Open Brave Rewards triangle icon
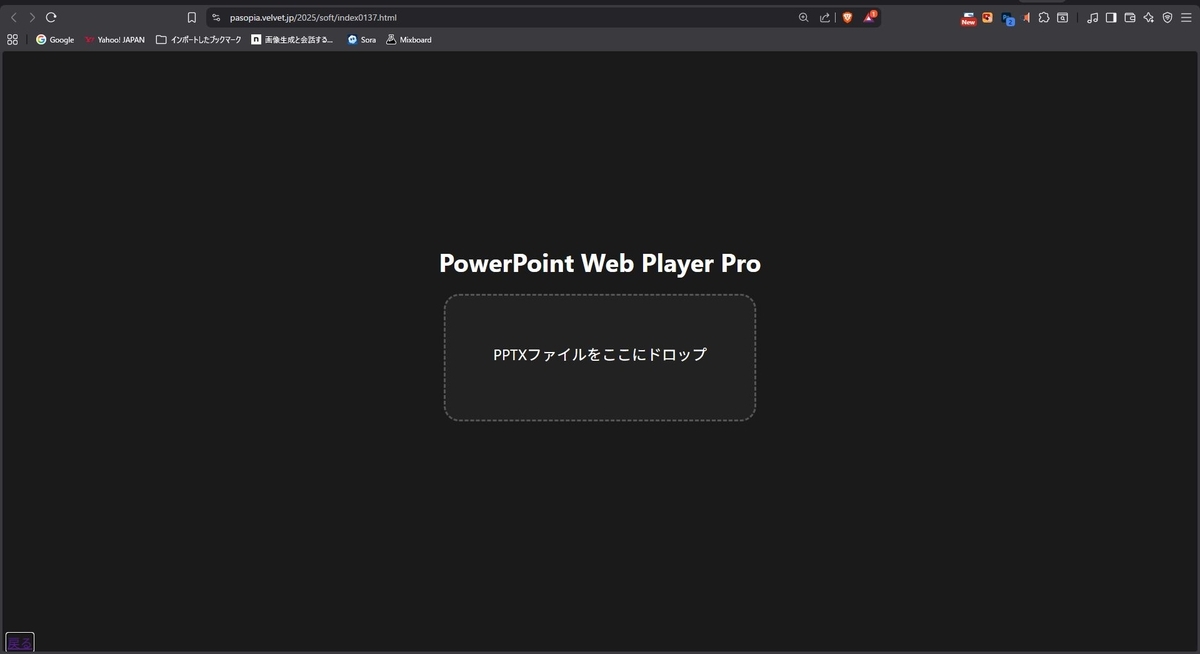Image resolution: width=1200 pixels, height=654 pixels. point(870,17)
